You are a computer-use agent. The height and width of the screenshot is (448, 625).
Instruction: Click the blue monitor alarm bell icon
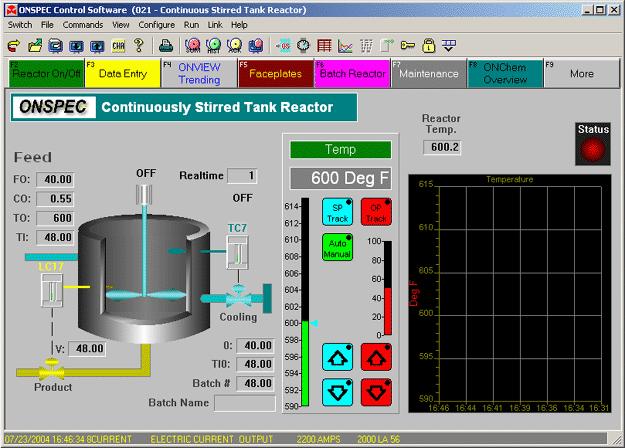coord(256,46)
